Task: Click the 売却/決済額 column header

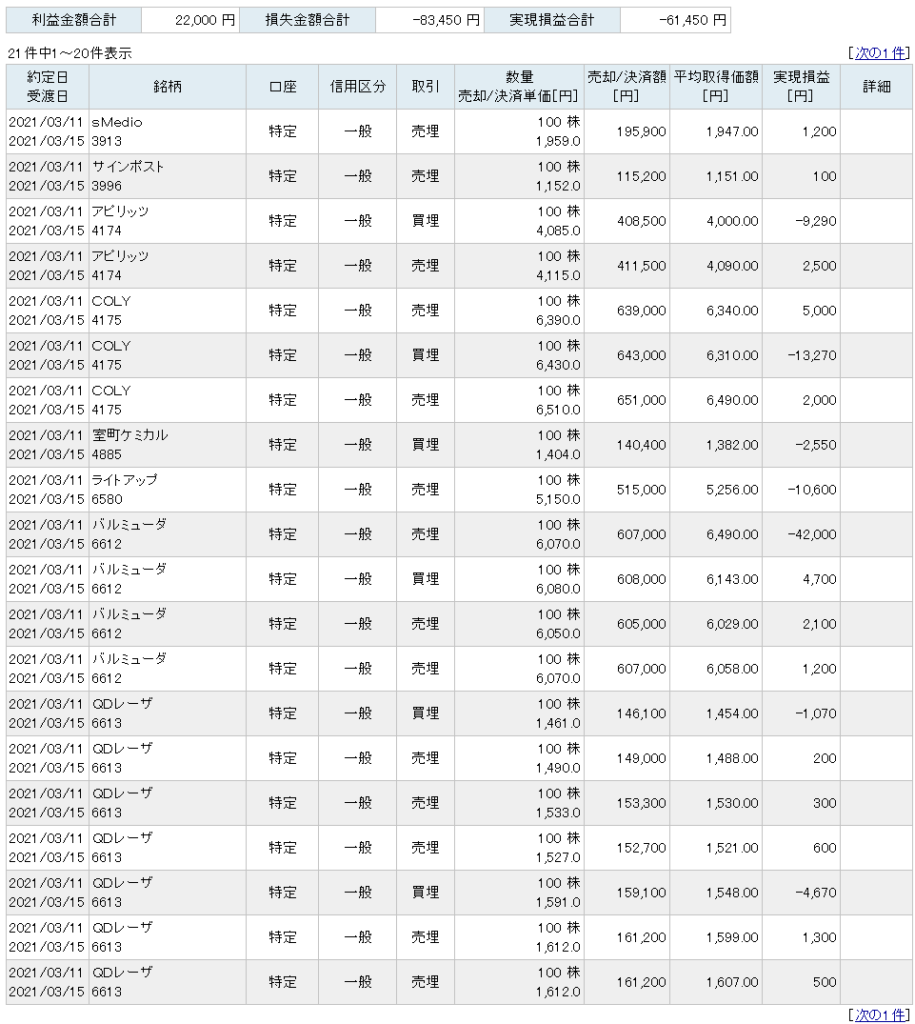Action: pos(626,87)
